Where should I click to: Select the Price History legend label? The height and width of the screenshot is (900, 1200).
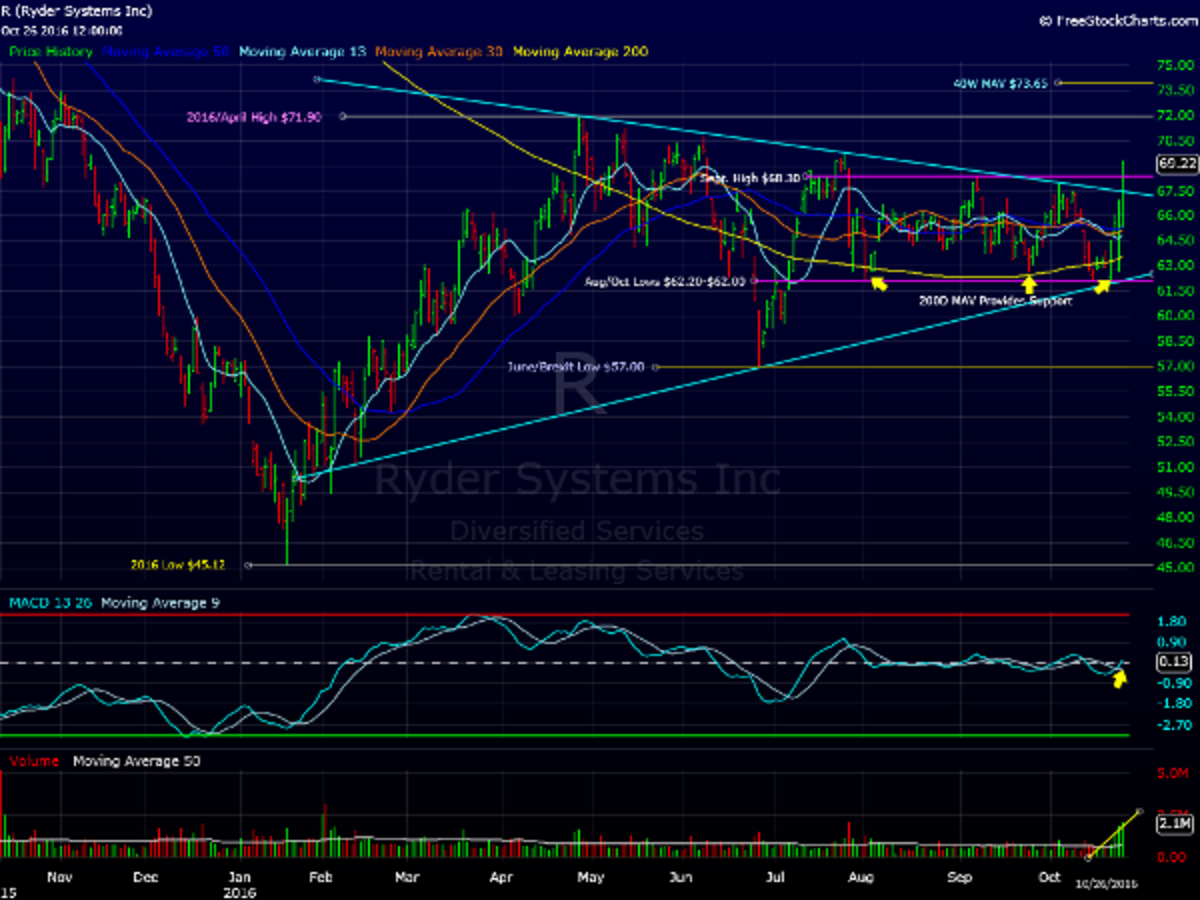pyautogui.click(x=51, y=52)
